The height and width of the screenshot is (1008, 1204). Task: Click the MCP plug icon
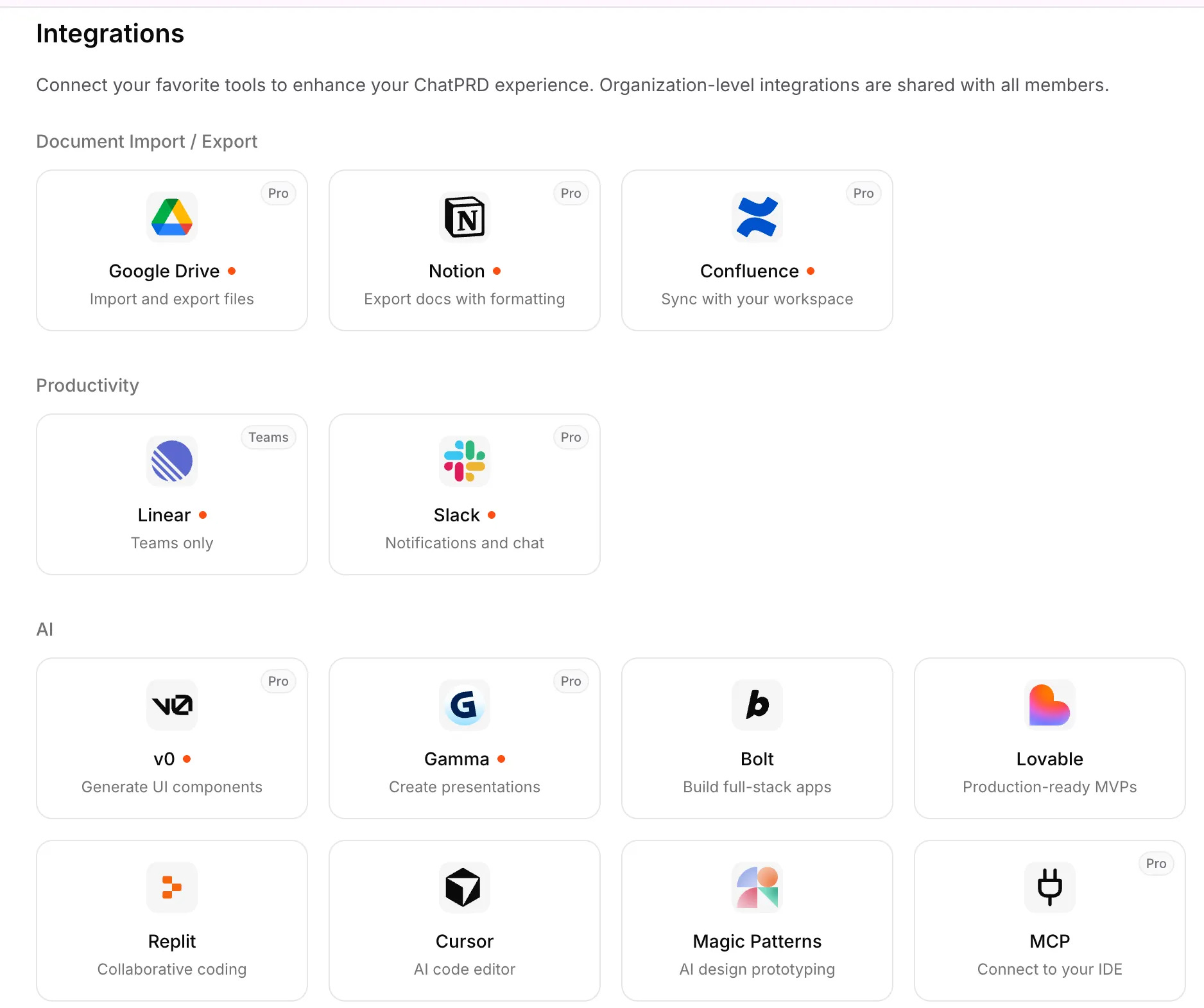pyautogui.click(x=1050, y=887)
